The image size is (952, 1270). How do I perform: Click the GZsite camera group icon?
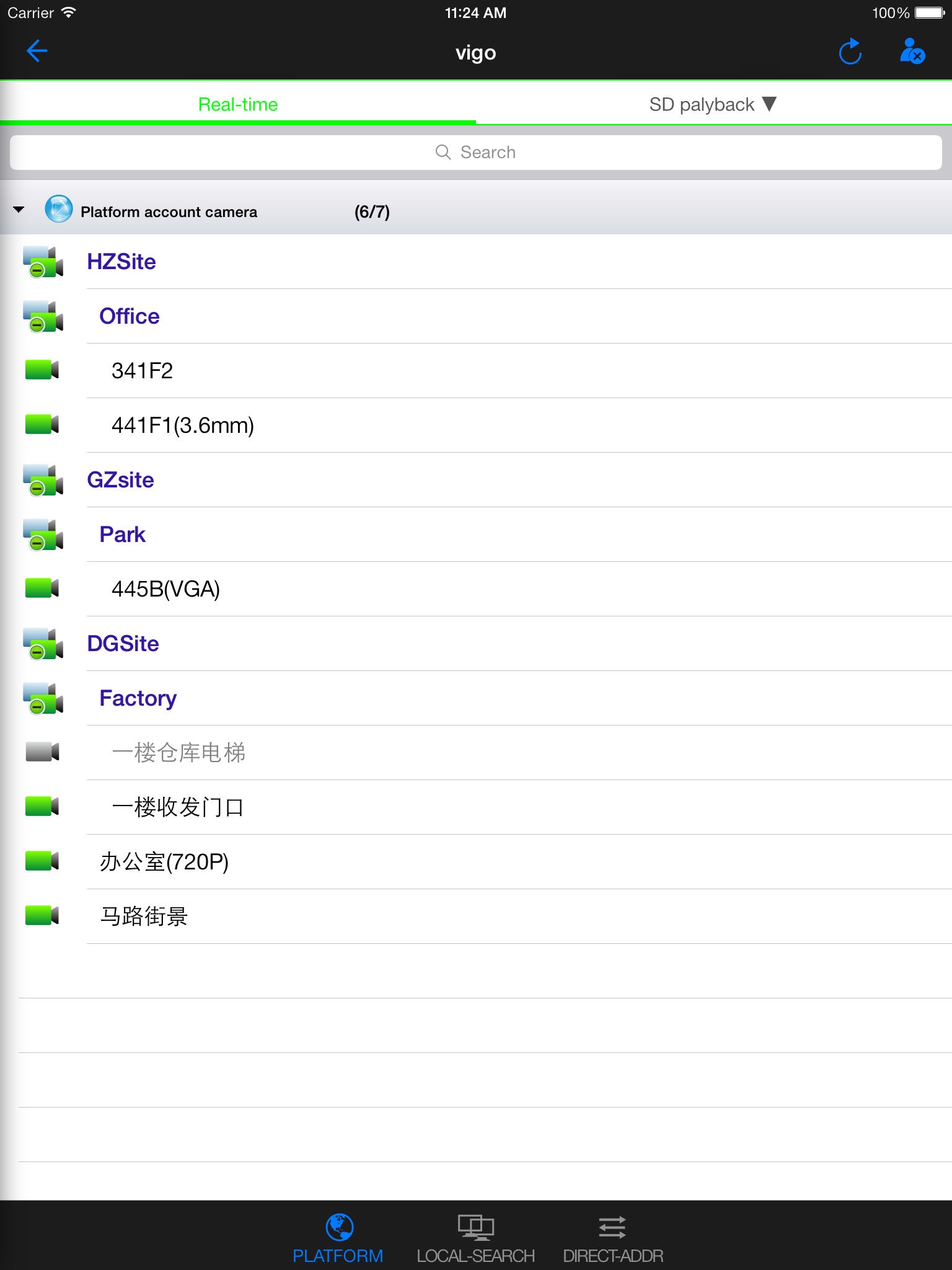coord(43,480)
